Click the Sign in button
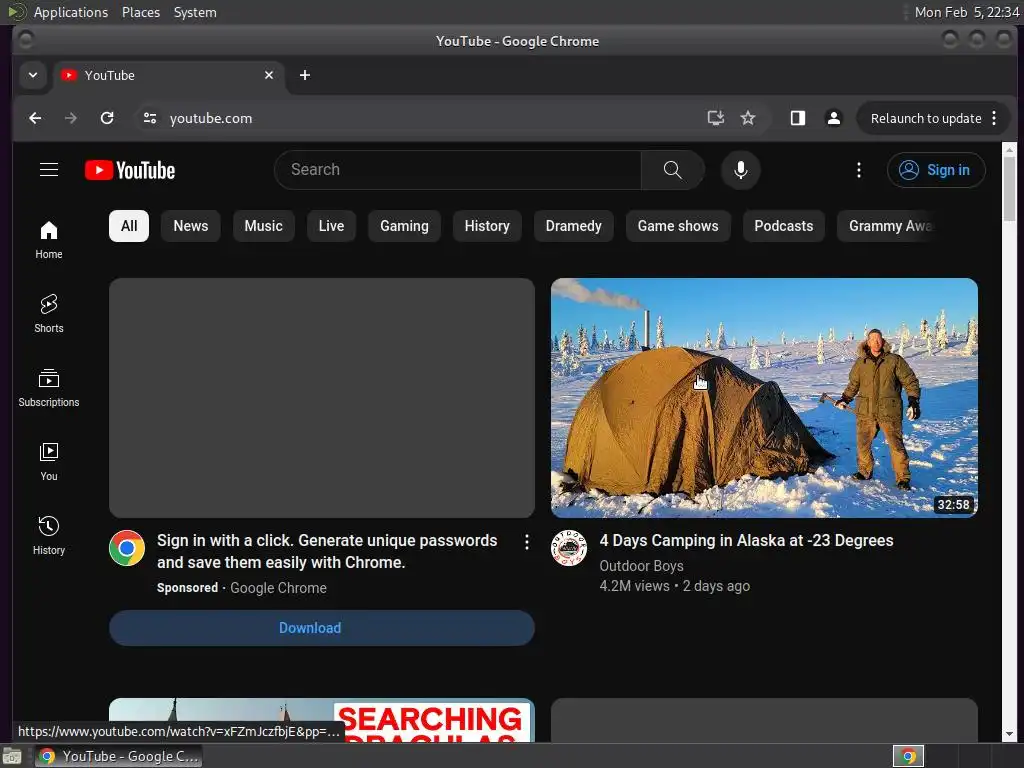Viewport: 1024px width, 768px height. click(936, 170)
